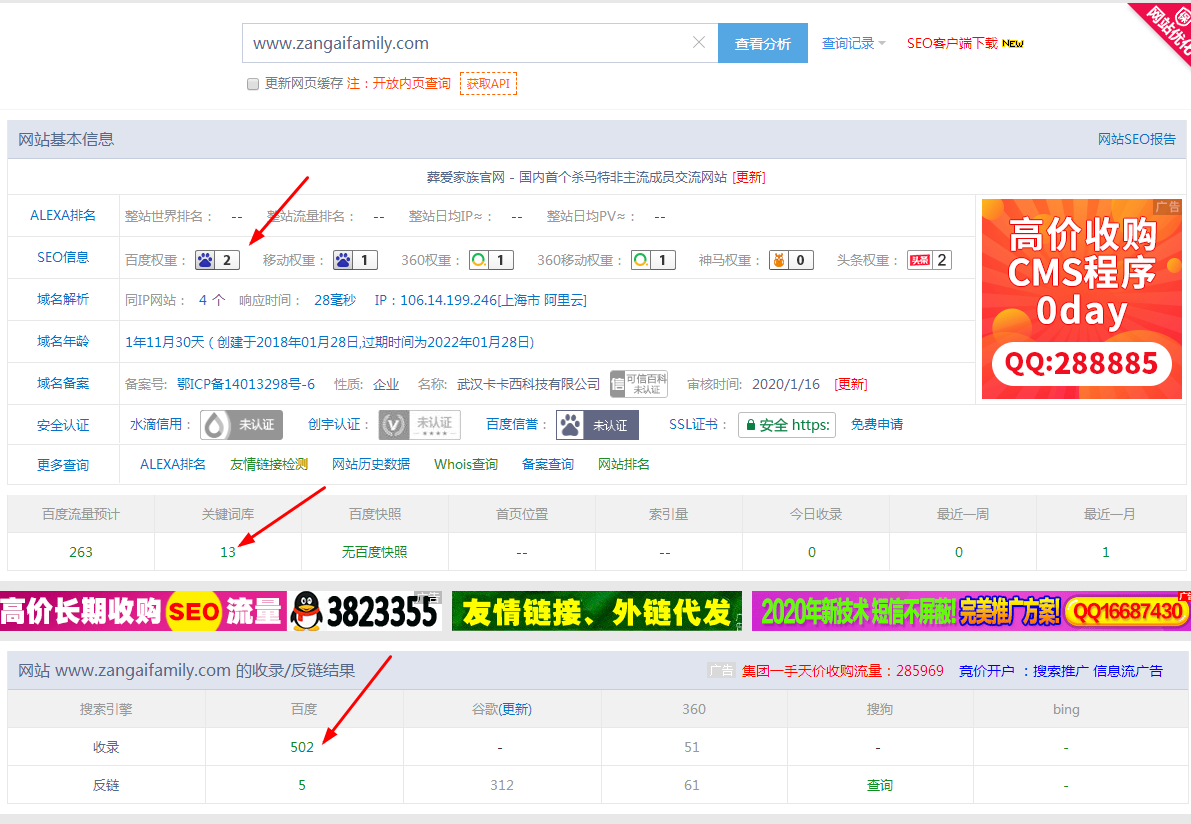The width and height of the screenshot is (1191, 824).
Task: Click the 获取API button
Action: tap(488, 84)
